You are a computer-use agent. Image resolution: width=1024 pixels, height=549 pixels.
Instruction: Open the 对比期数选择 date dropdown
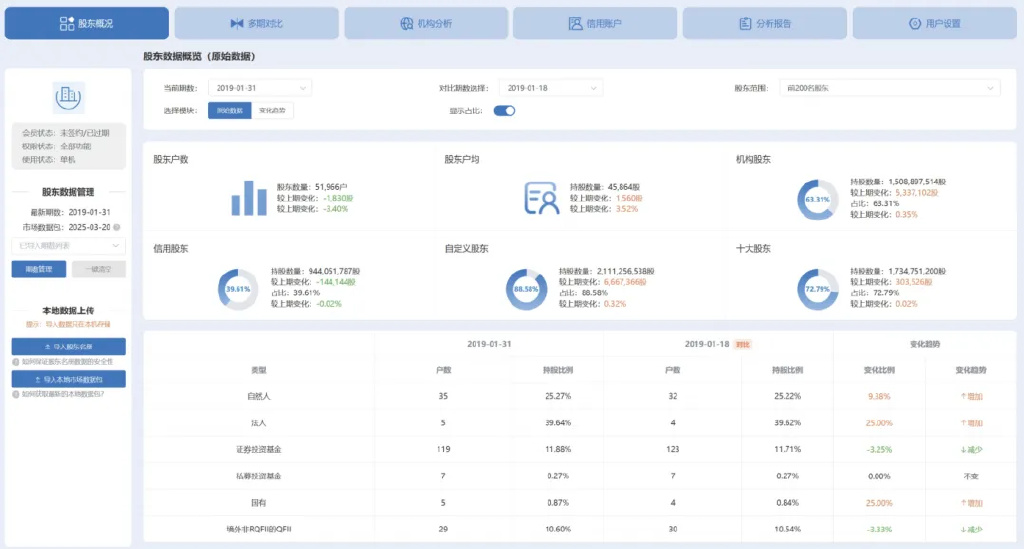(550, 88)
